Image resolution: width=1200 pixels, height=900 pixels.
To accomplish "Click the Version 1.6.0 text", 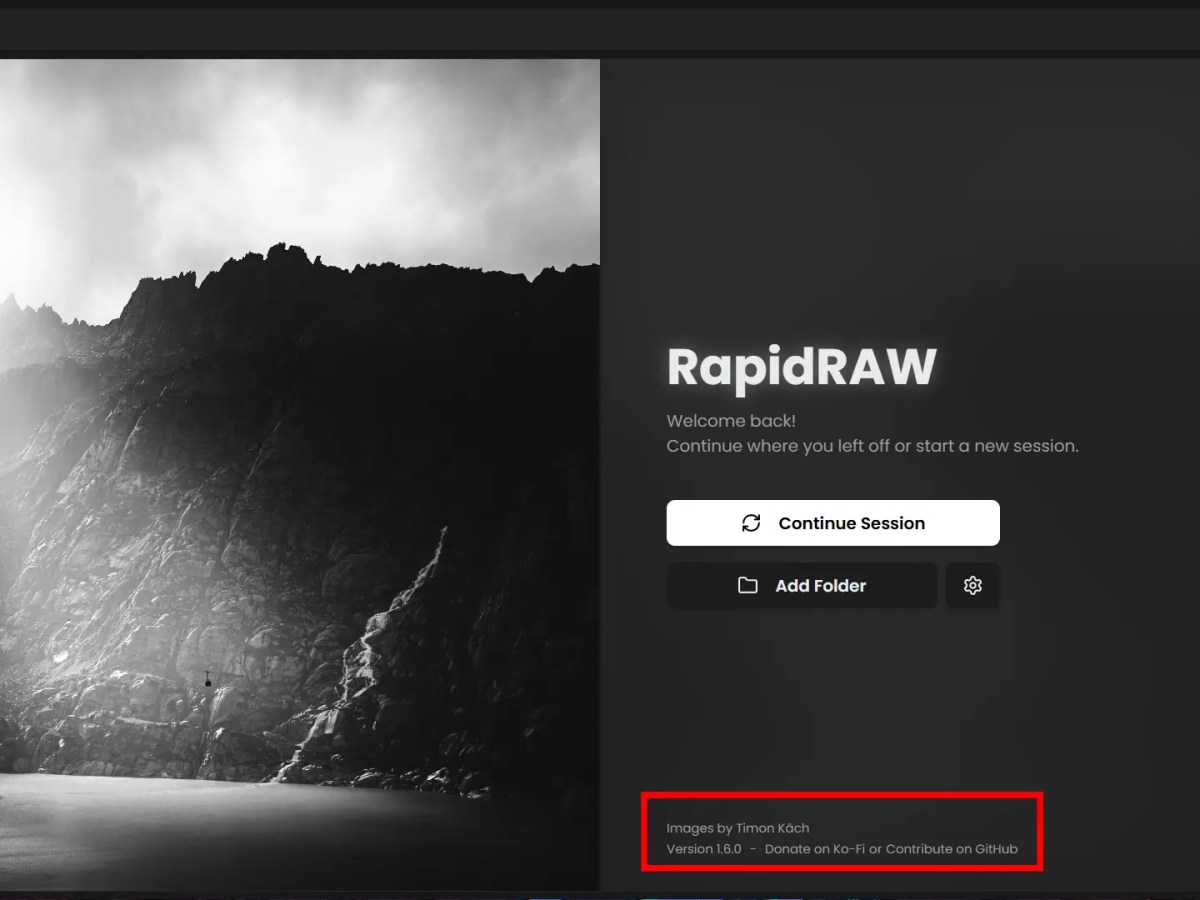I will pyautogui.click(x=704, y=849).
